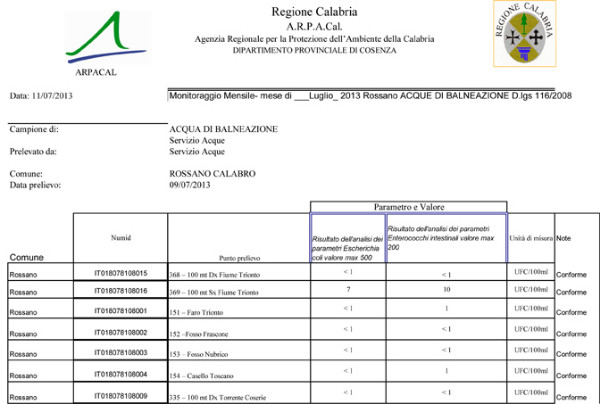Screen dimensions: 600x404
Task: Click Escherichia coli value 7
Action: click(x=347, y=291)
